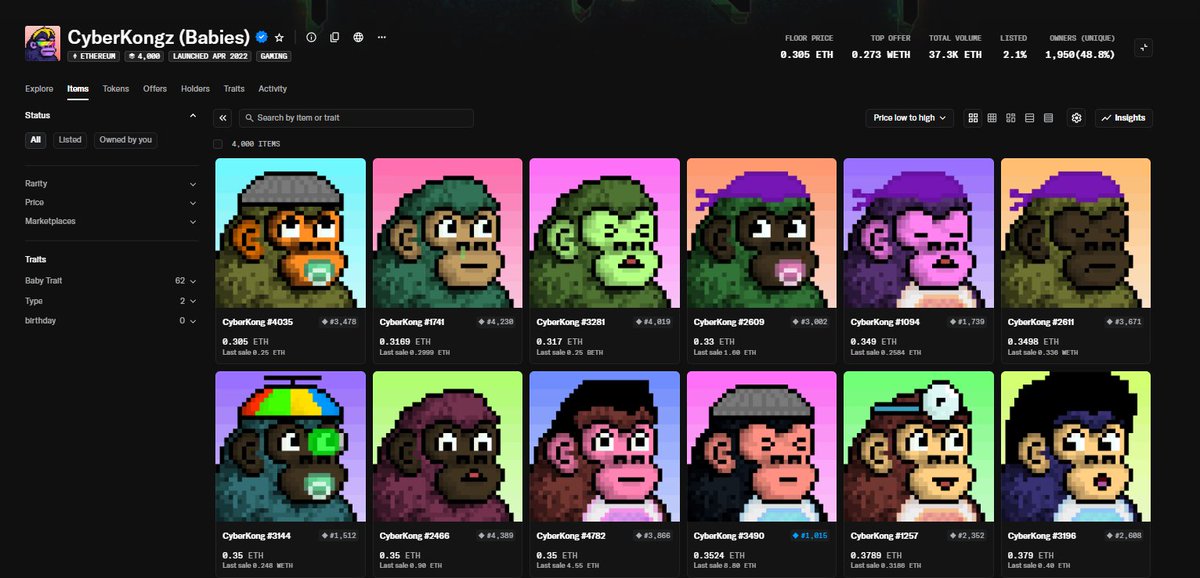Go to the Explore tab
This screenshot has height=578, width=1200.
(39, 89)
